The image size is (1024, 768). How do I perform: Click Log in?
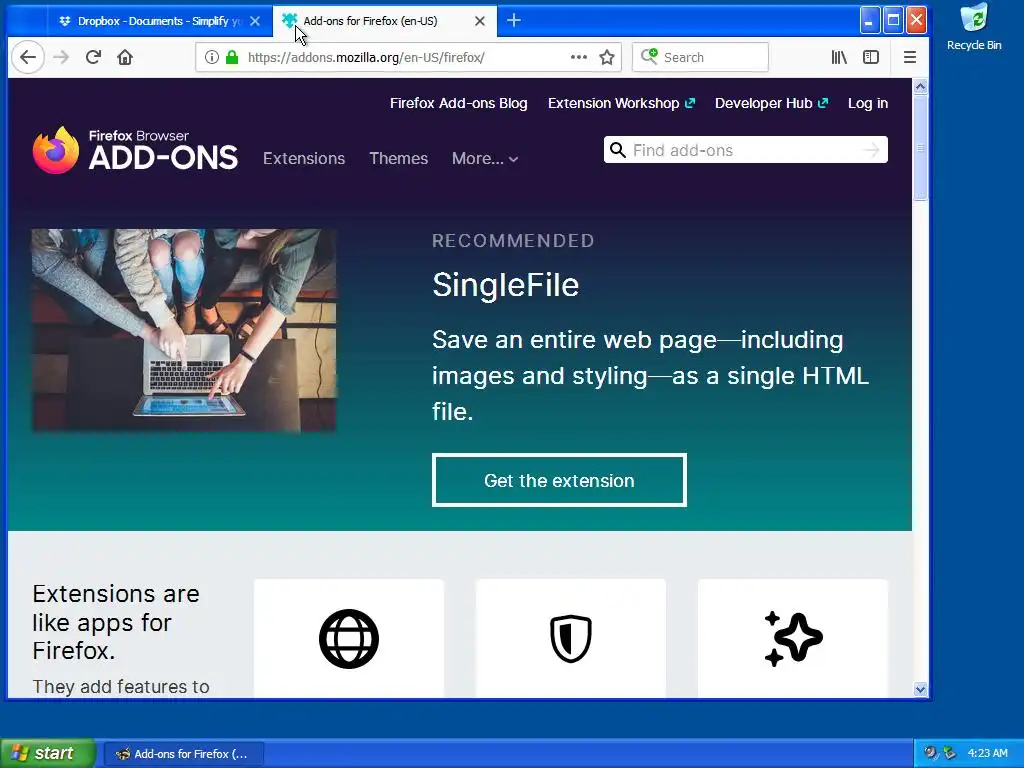(868, 103)
